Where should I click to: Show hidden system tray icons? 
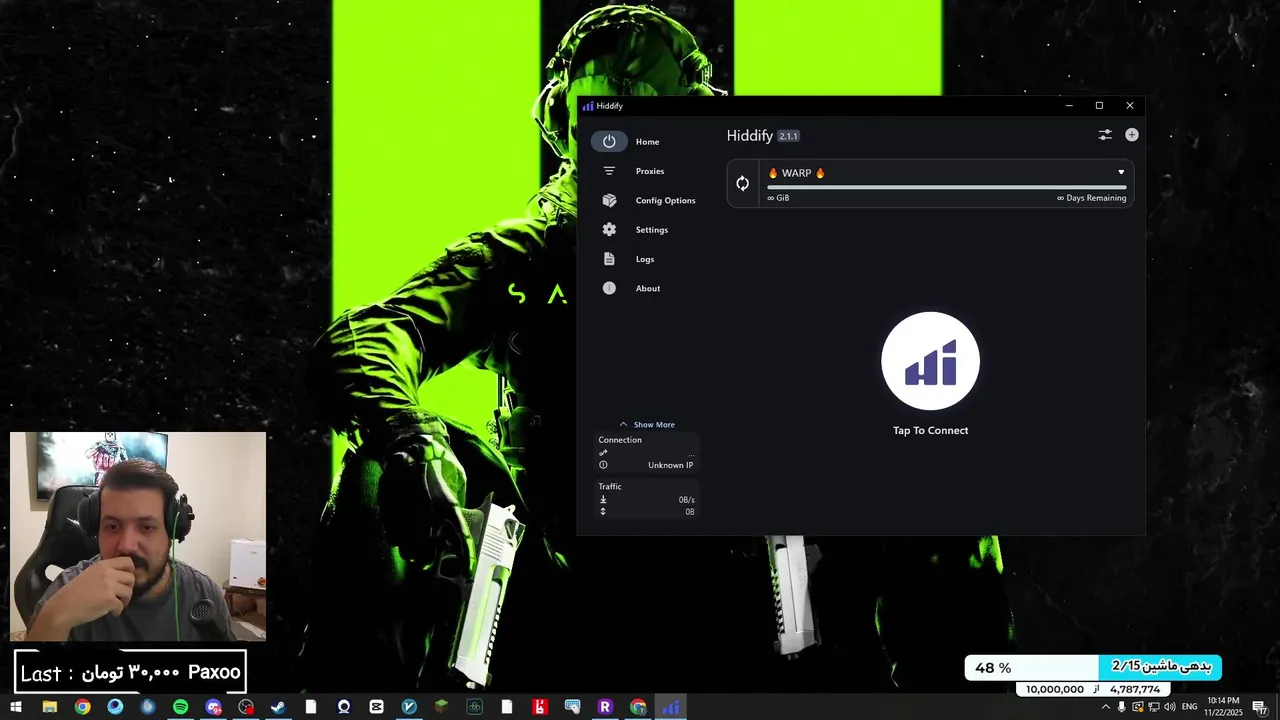[x=1105, y=707]
